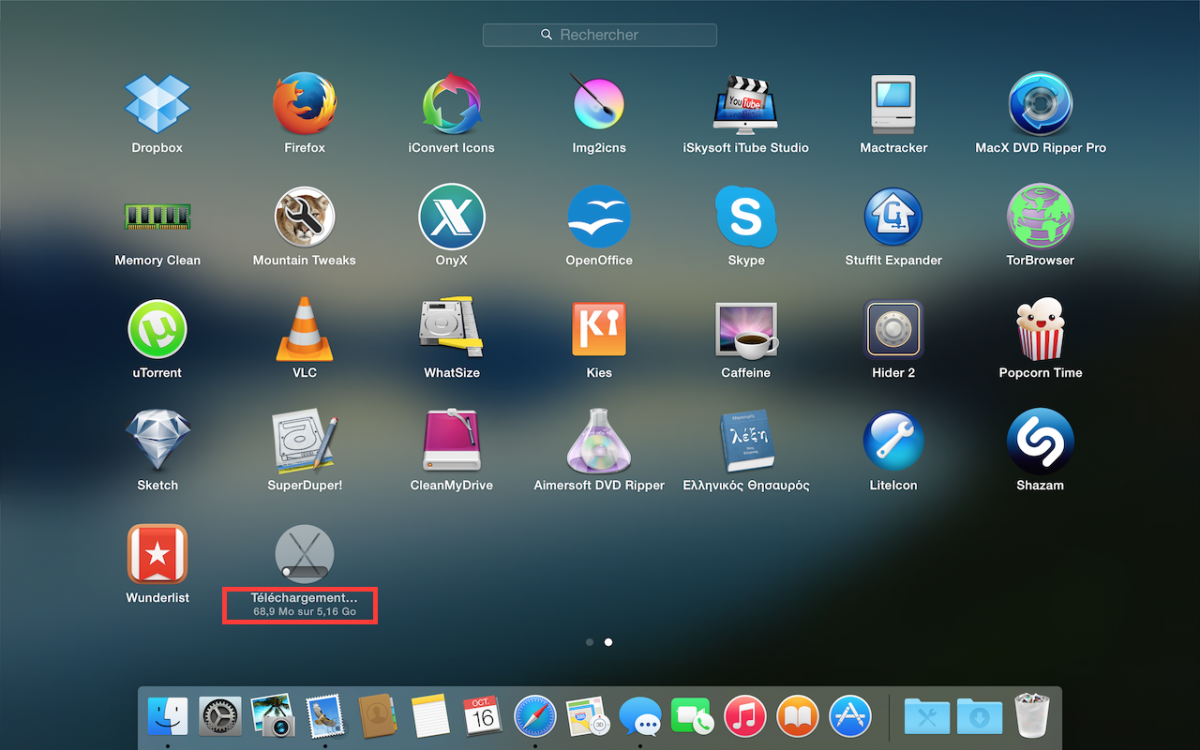This screenshot has width=1200, height=750.
Task: Launch MacX DVD Ripper Pro
Action: click(x=1040, y=104)
